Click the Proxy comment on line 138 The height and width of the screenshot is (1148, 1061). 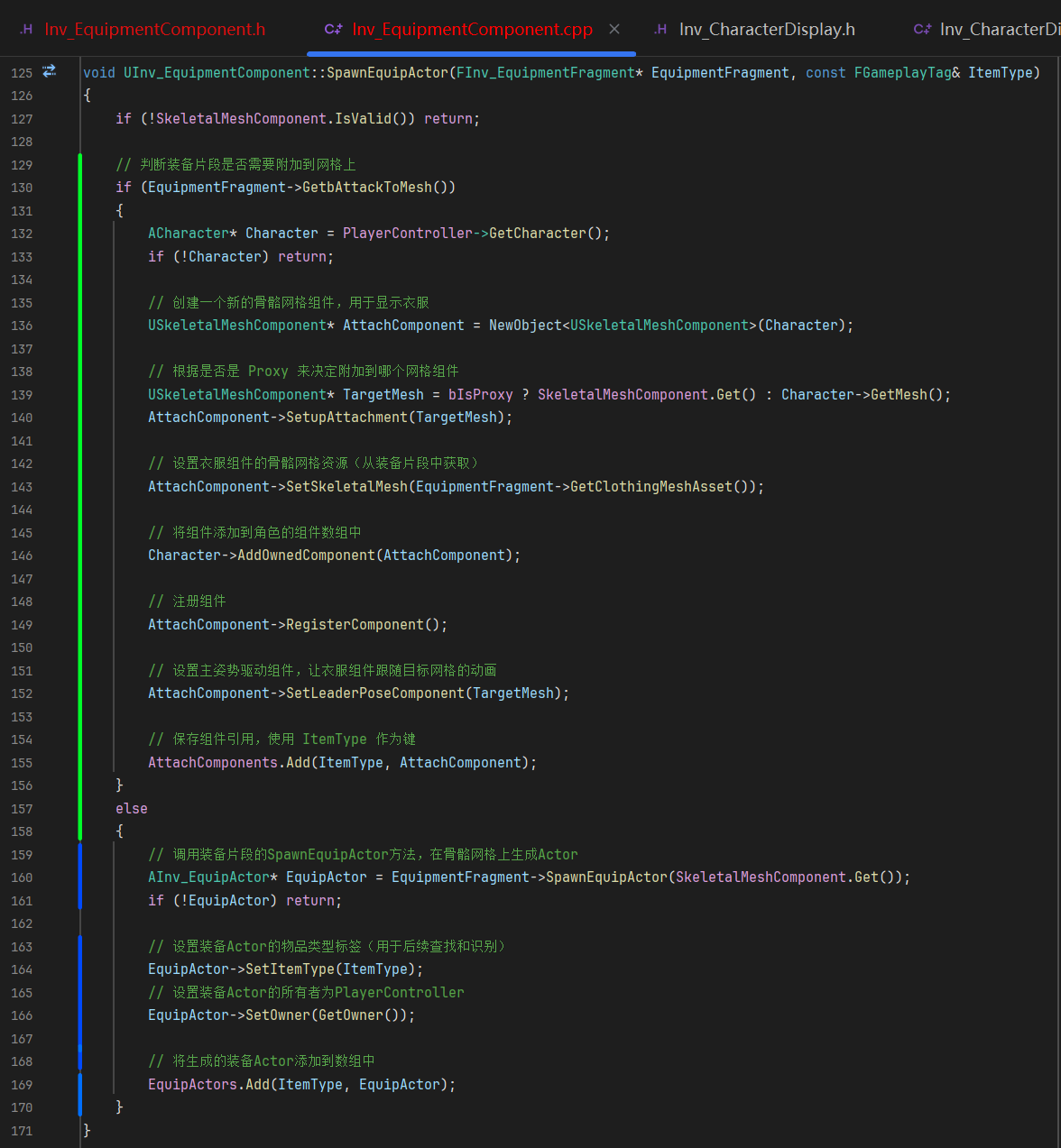pos(303,372)
